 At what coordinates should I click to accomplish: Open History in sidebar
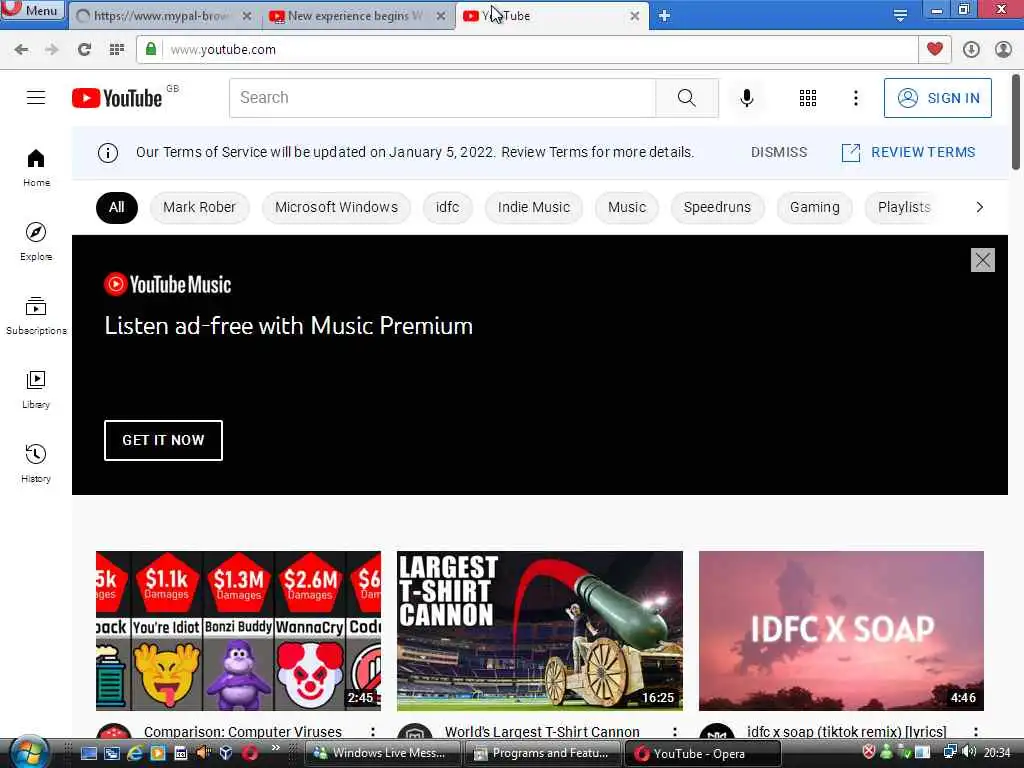point(36,464)
